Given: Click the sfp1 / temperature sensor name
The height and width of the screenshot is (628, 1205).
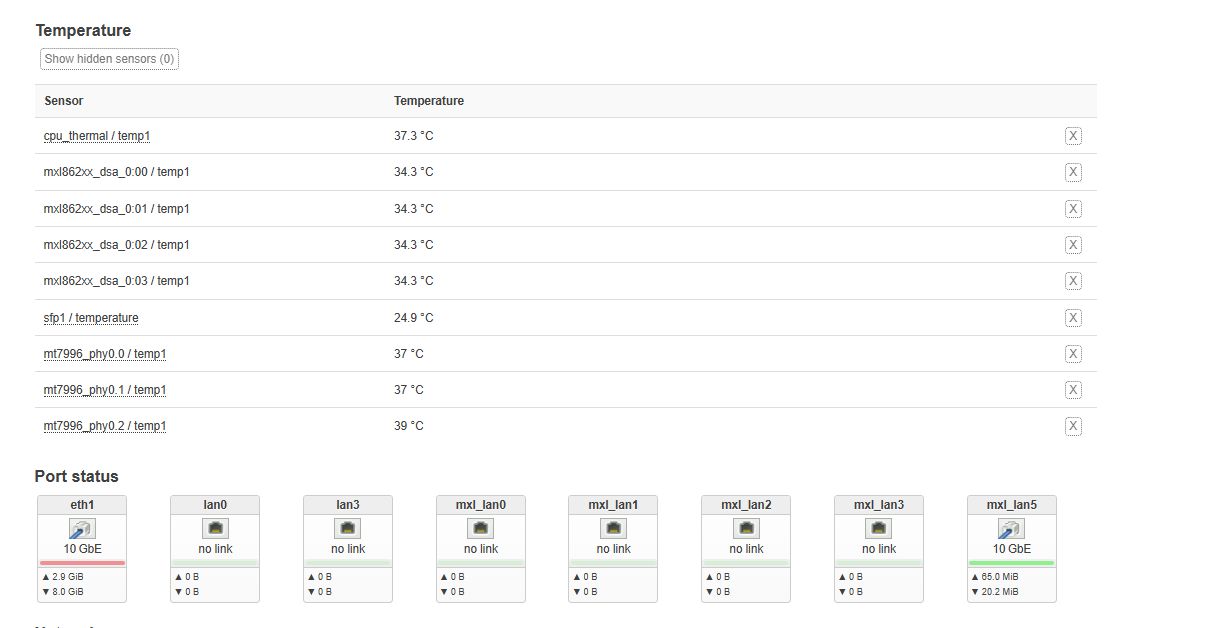Looking at the screenshot, I should [91, 318].
